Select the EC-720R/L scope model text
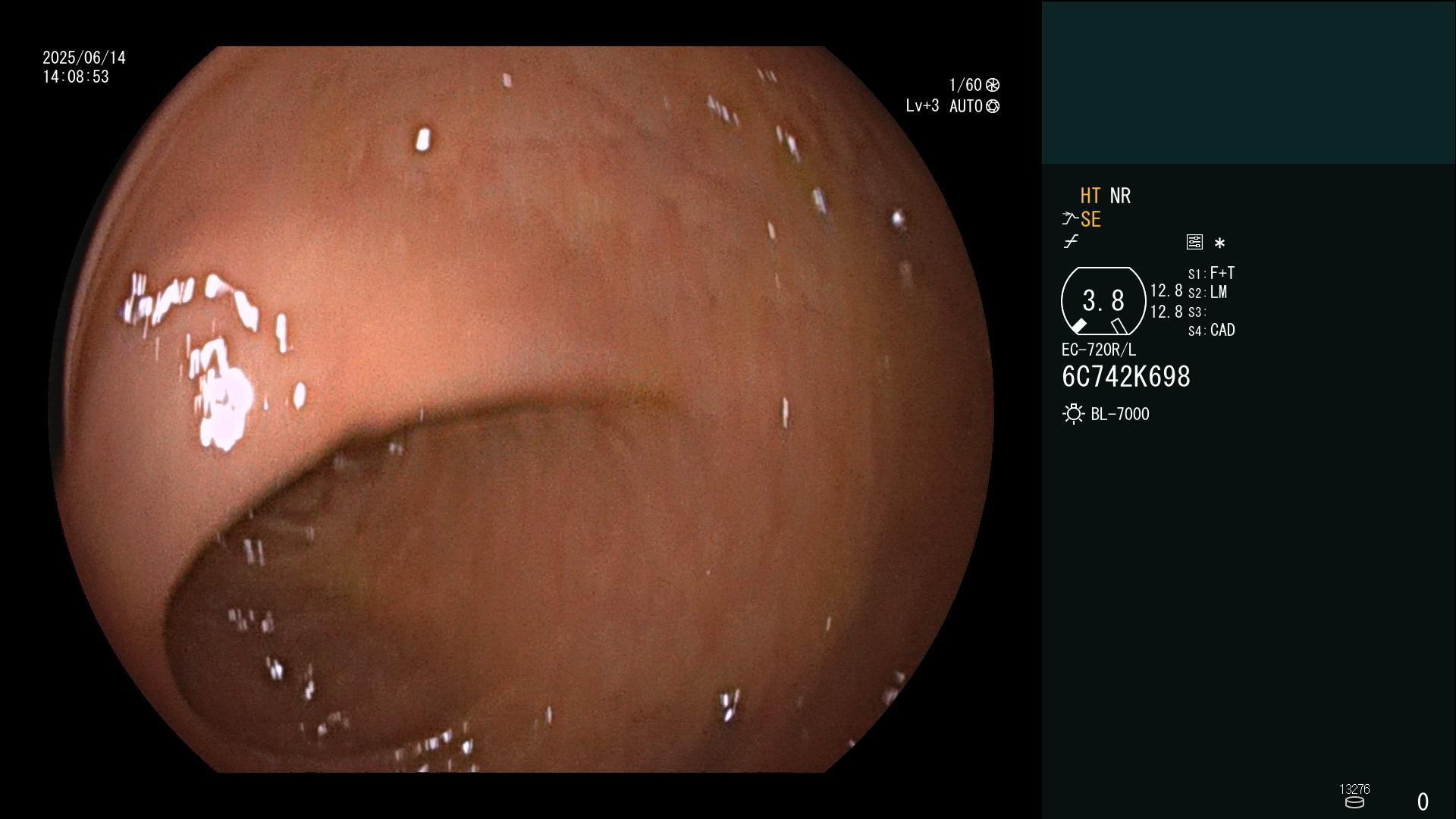 click(1099, 350)
